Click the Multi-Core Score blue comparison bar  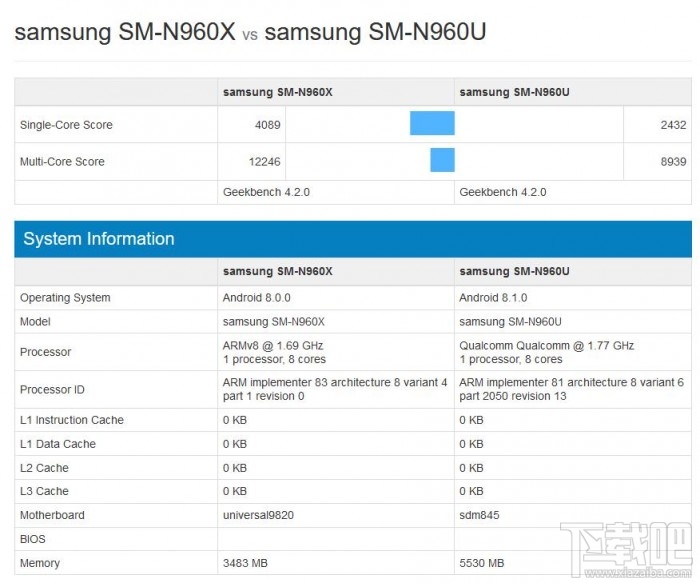[442, 160]
